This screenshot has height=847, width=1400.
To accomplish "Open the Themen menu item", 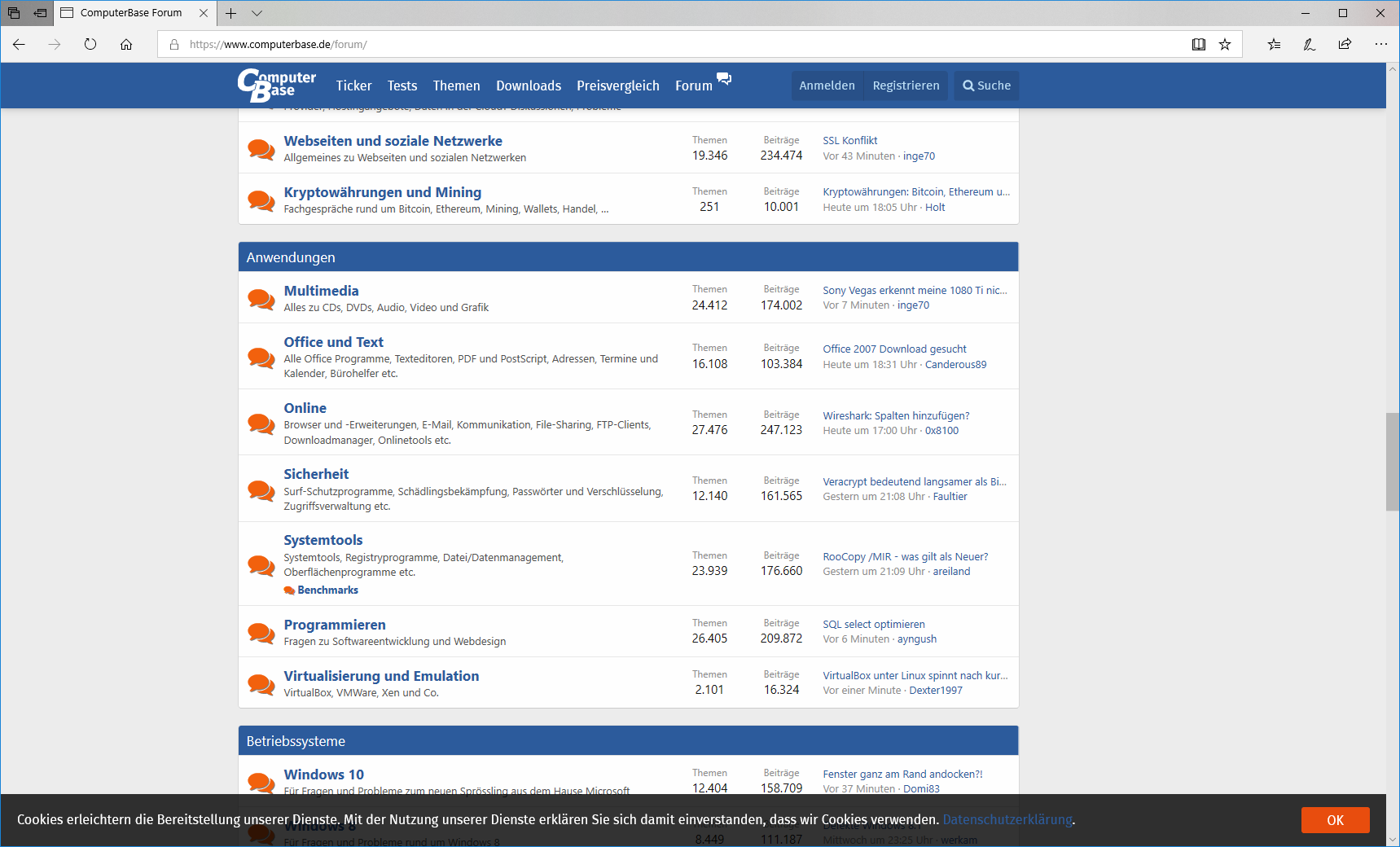I will click(456, 86).
